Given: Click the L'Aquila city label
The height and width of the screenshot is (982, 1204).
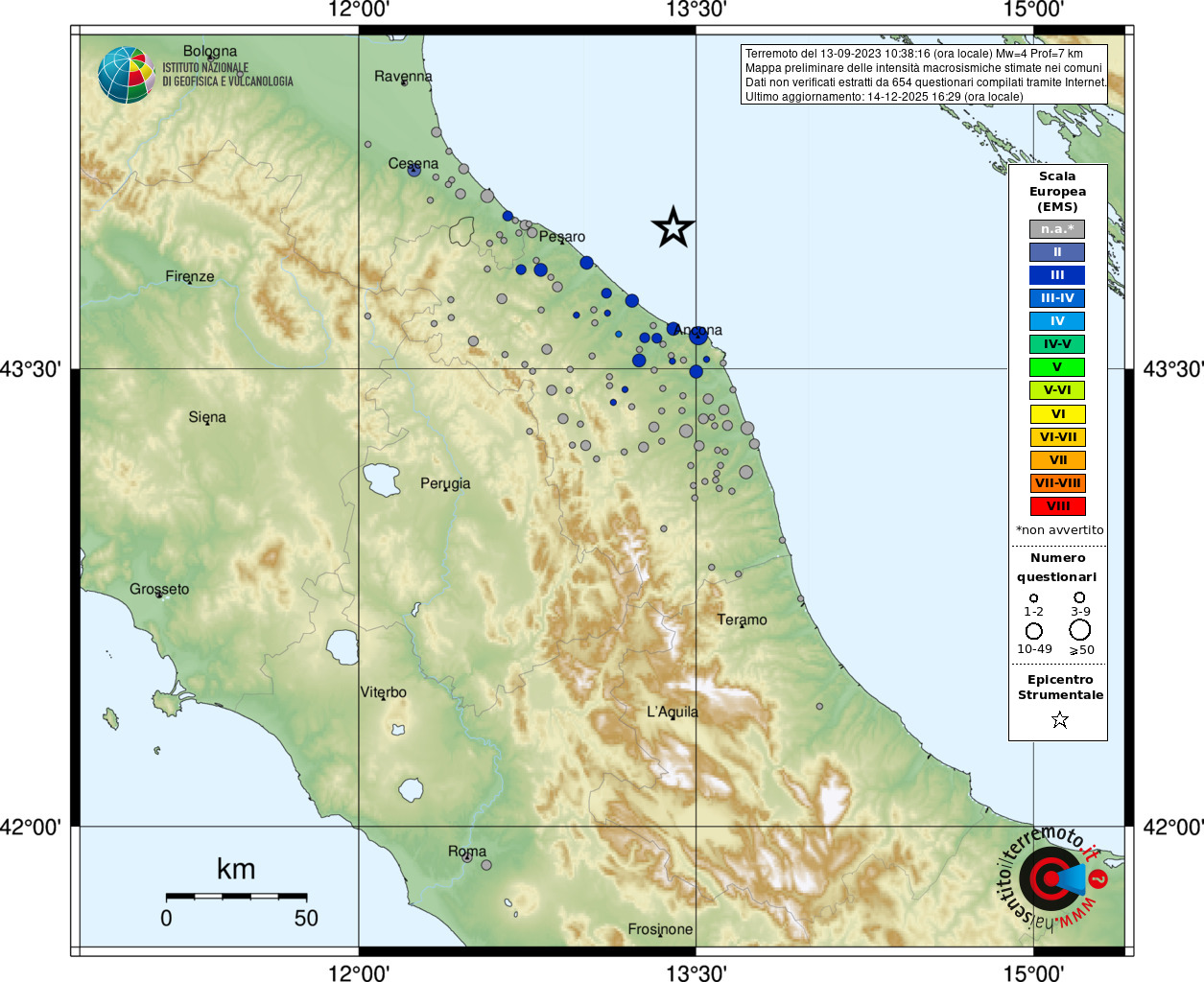Looking at the screenshot, I should point(673,712).
